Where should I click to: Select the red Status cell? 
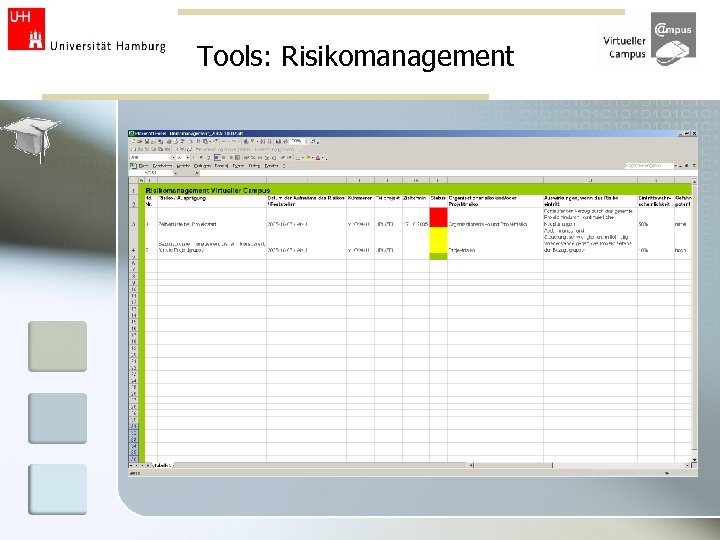point(439,217)
